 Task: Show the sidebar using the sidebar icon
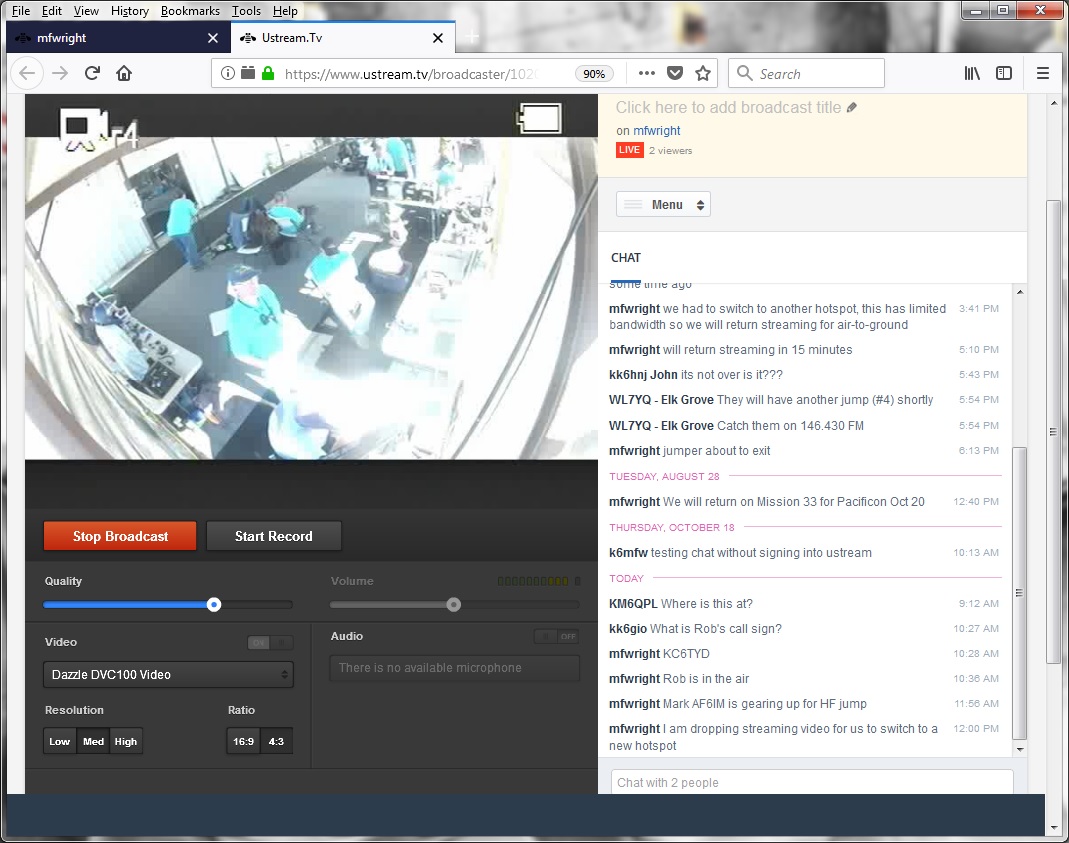(1004, 73)
